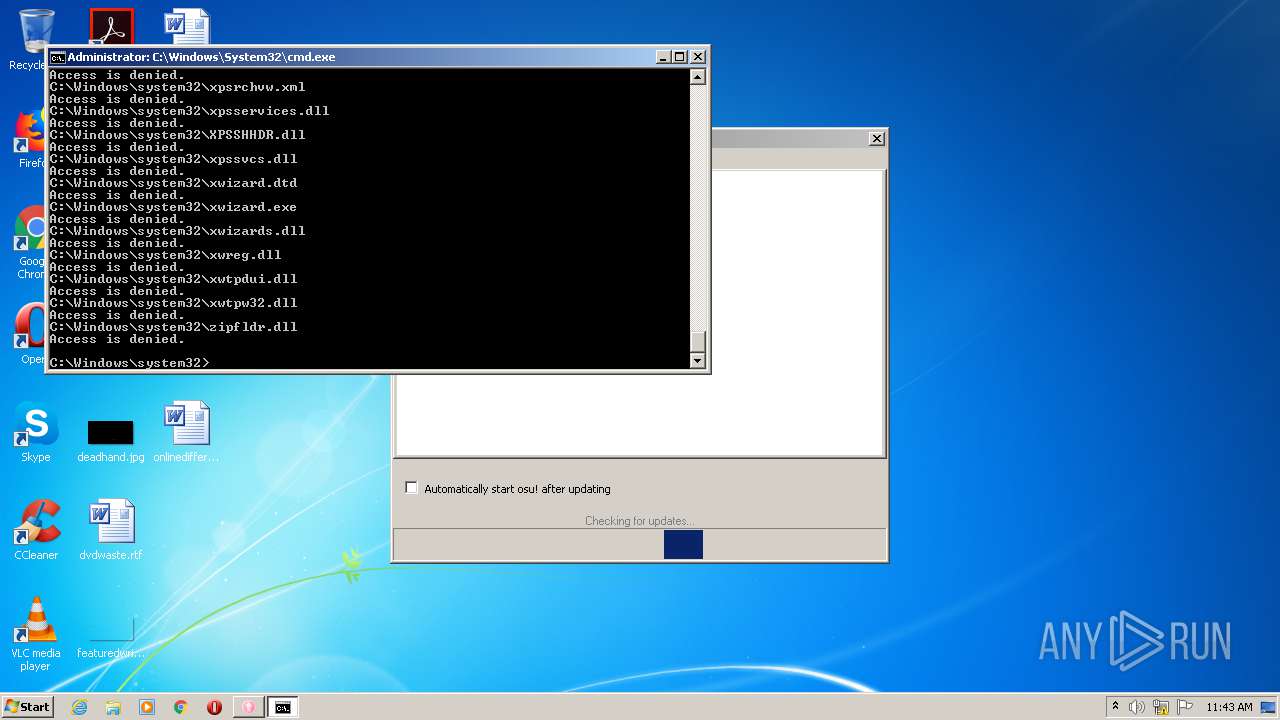
Task: Open Opera from the taskbar
Action: (x=214, y=707)
